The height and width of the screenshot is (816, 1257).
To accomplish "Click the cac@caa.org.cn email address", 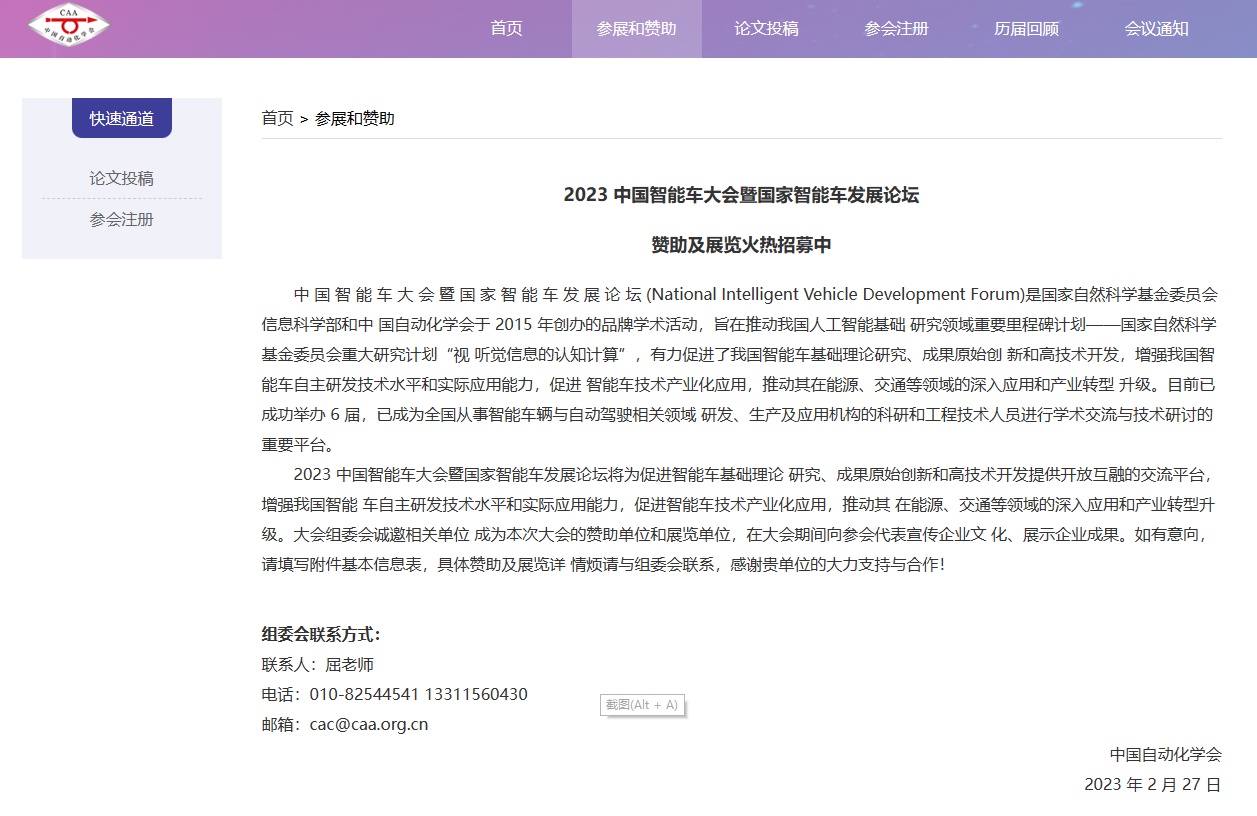I will point(368,724).
